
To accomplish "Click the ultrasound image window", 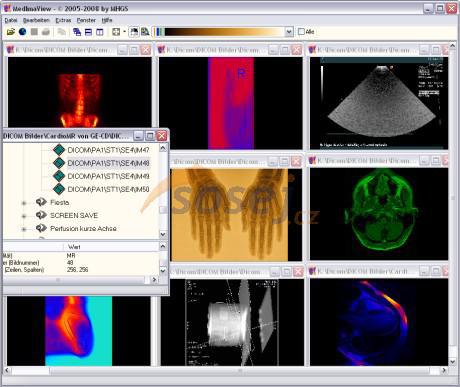I will pos(379,103).
